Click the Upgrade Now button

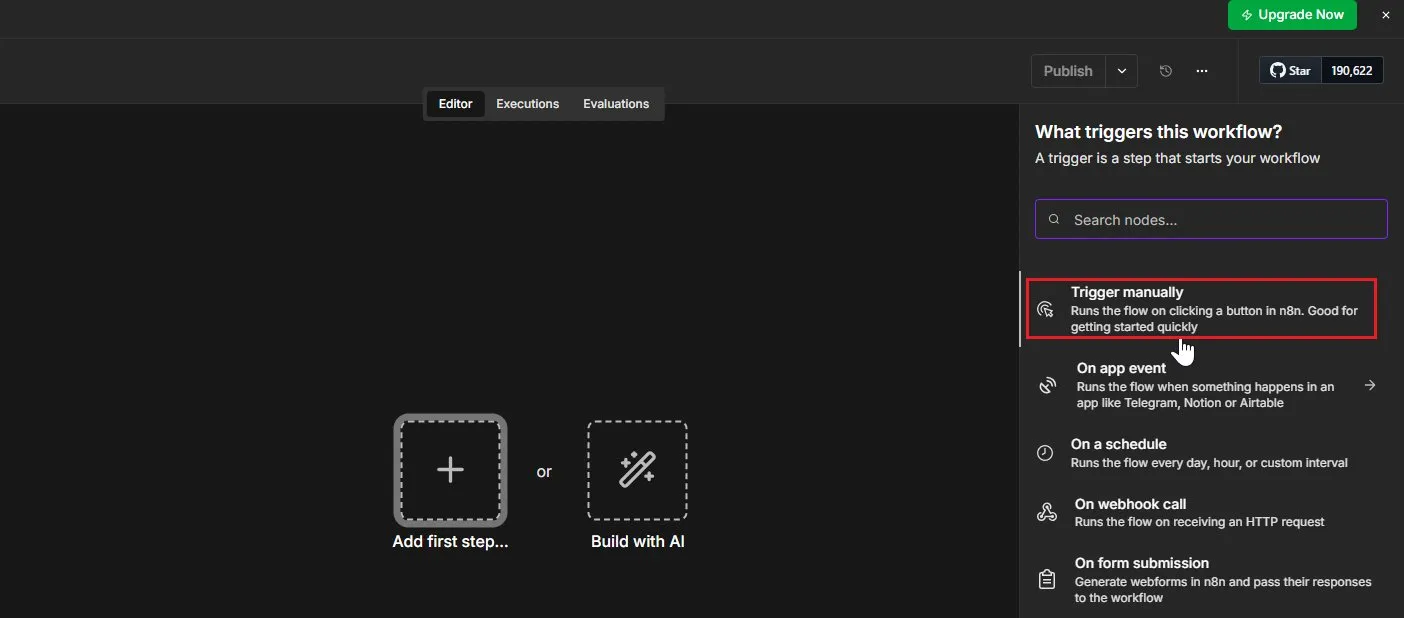click(x=1292, y=15)
